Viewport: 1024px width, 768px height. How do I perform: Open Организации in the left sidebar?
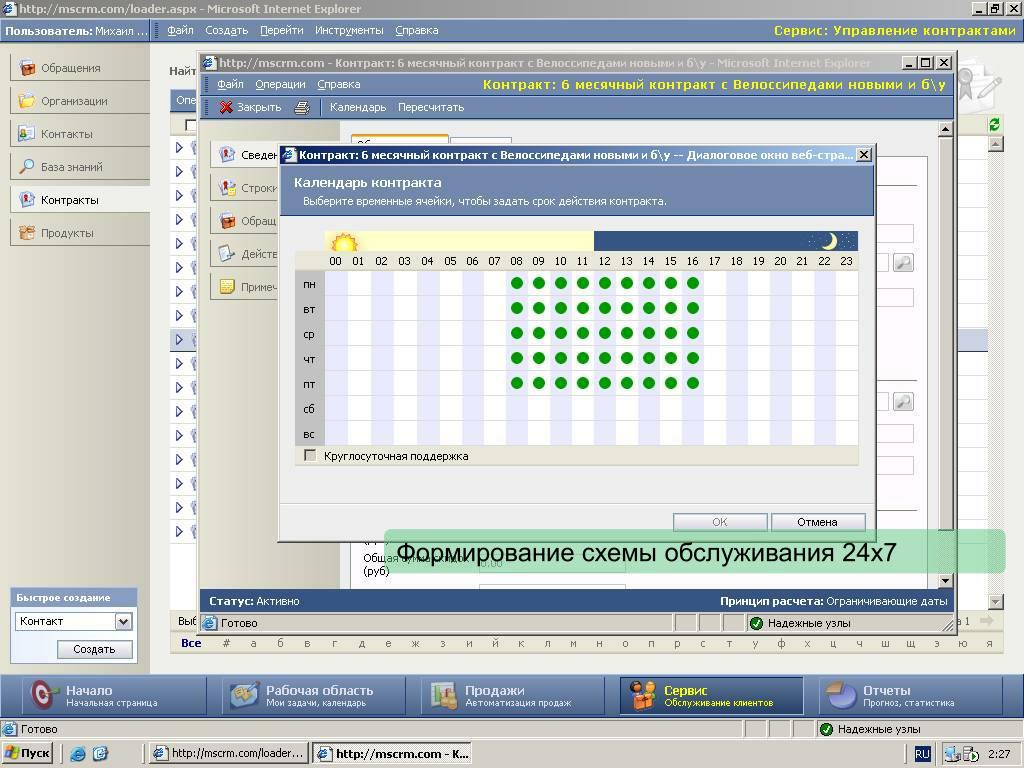(80, 101)
